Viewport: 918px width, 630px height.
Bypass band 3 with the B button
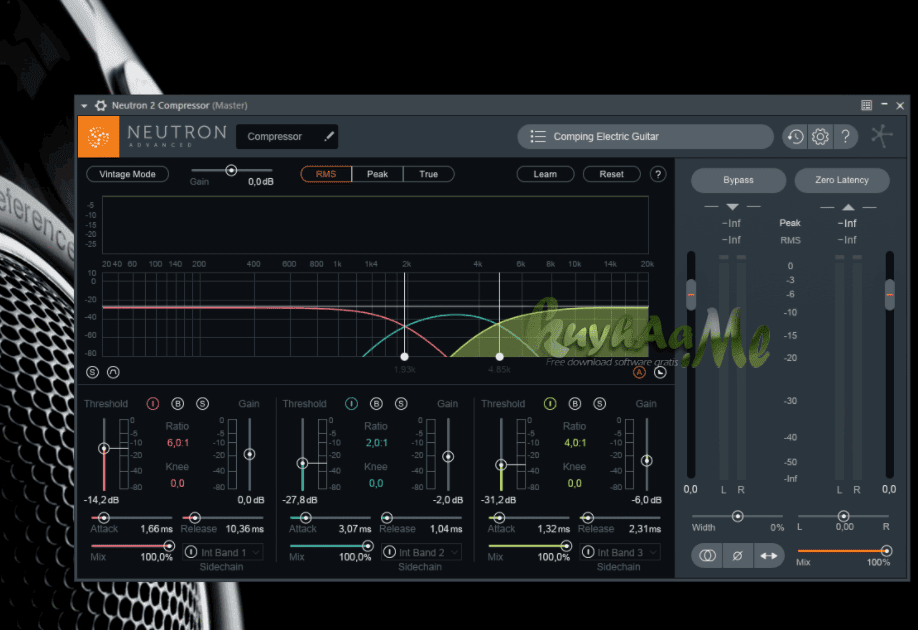coord(575,403)
